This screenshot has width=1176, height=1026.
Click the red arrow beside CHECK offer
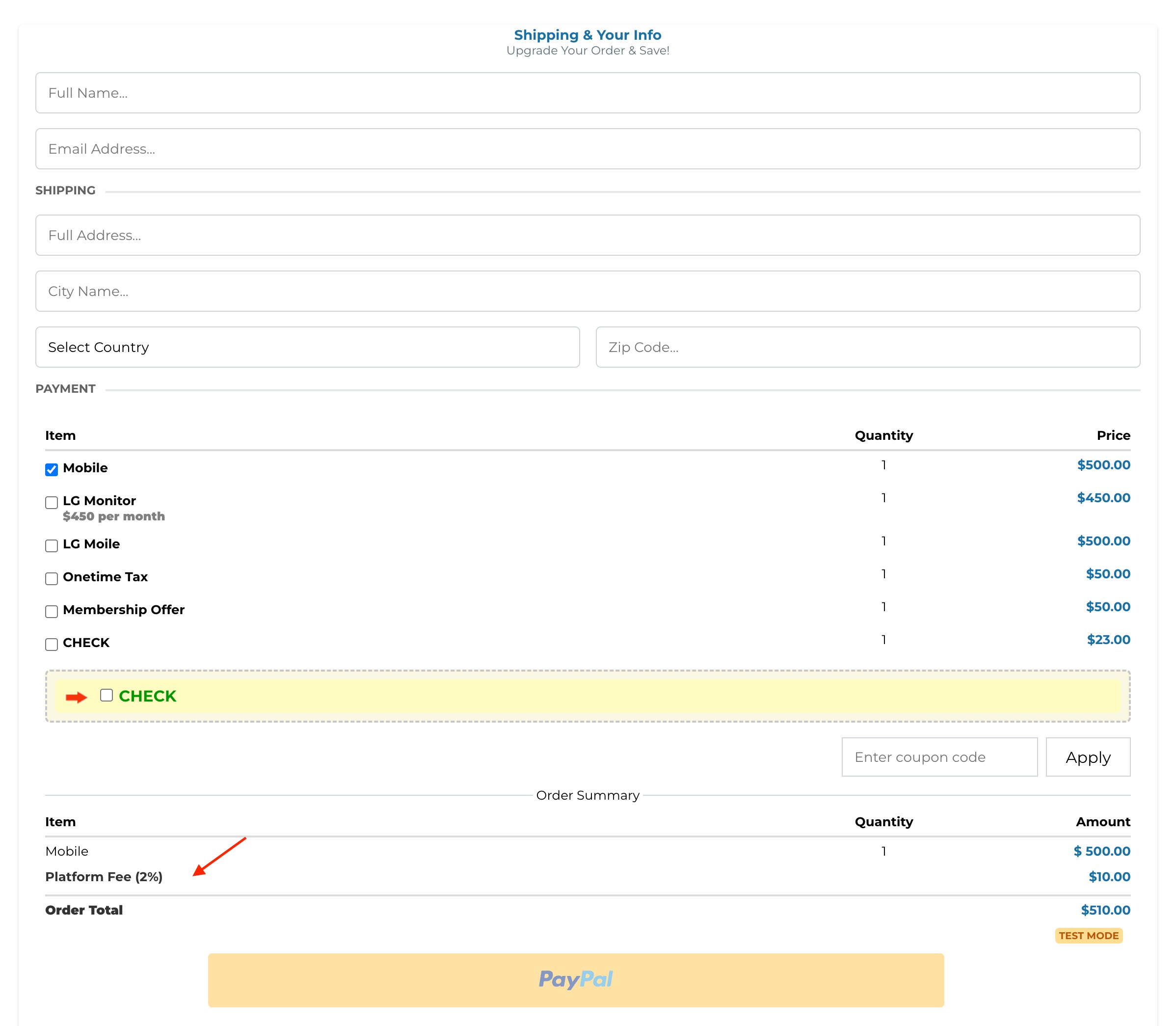76,697
